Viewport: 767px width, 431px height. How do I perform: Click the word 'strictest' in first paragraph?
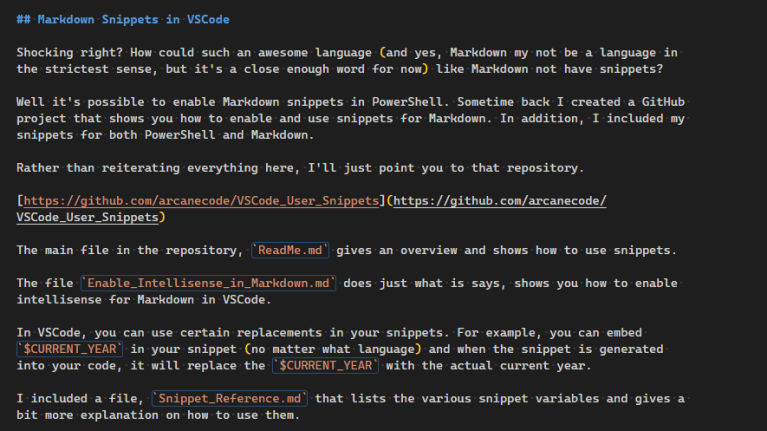coord(77,69)
